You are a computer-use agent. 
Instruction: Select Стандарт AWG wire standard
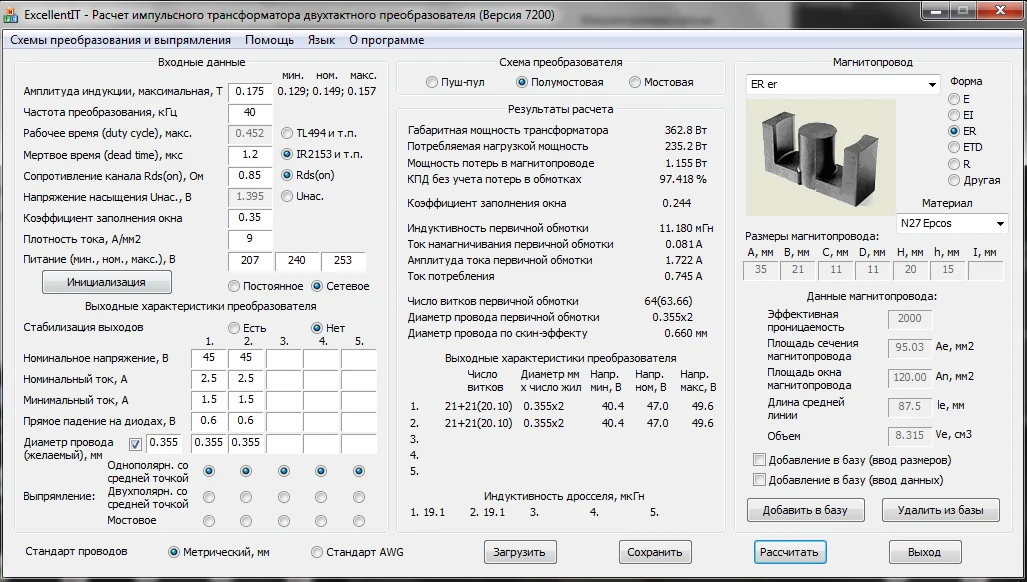tap(317, 552)
